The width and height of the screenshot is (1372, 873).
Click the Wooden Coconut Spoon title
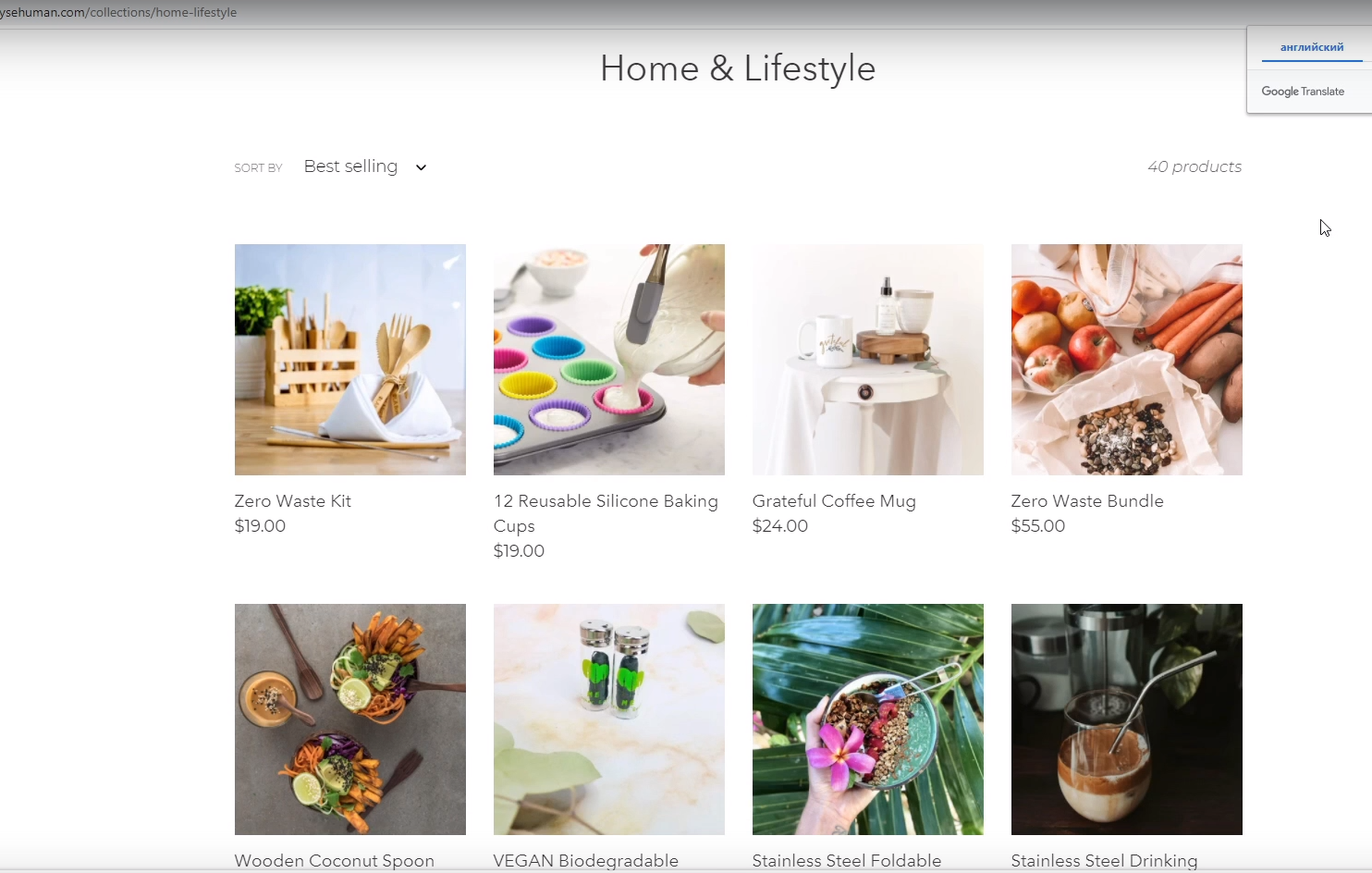pos(335,861)
